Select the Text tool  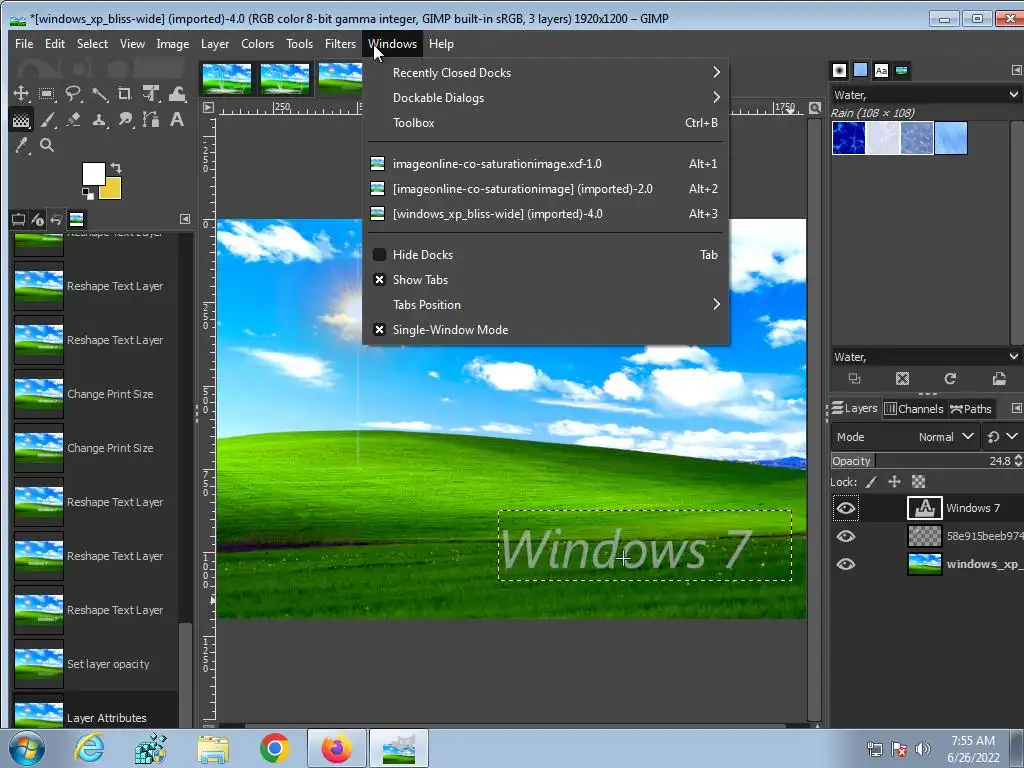click(x=177, y=120)
